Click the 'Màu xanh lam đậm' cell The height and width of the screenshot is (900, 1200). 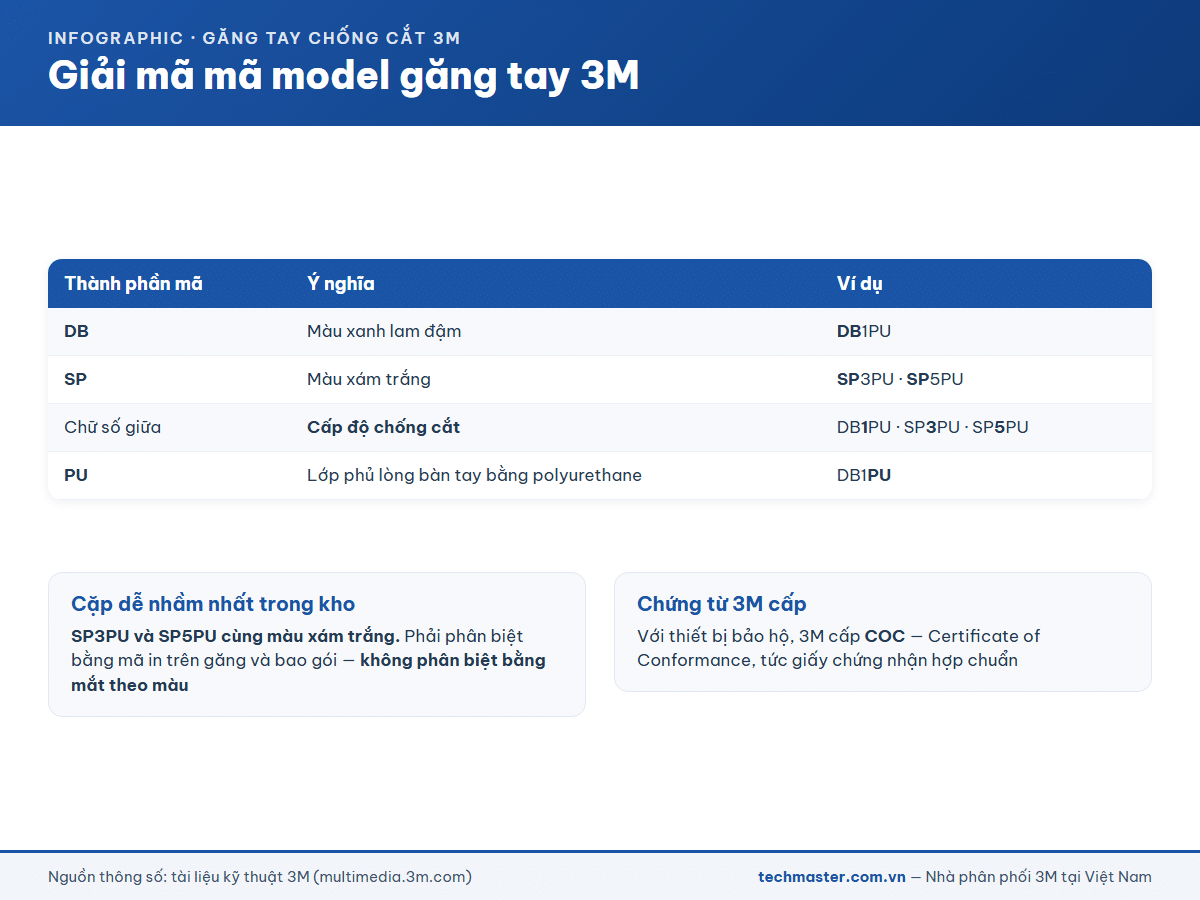coord(384,331)
